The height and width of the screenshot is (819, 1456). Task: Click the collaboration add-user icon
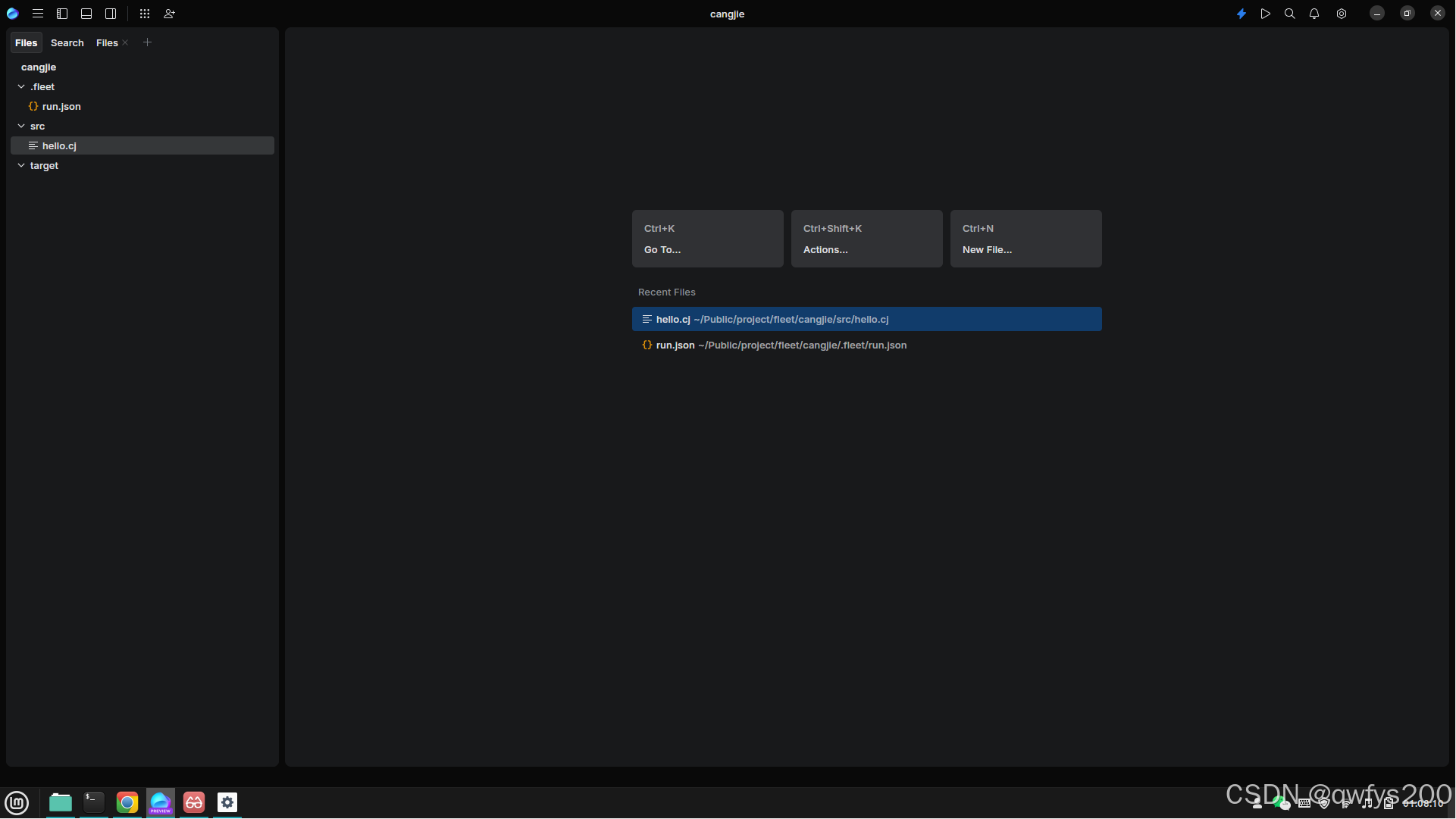(x=169, y=14)
